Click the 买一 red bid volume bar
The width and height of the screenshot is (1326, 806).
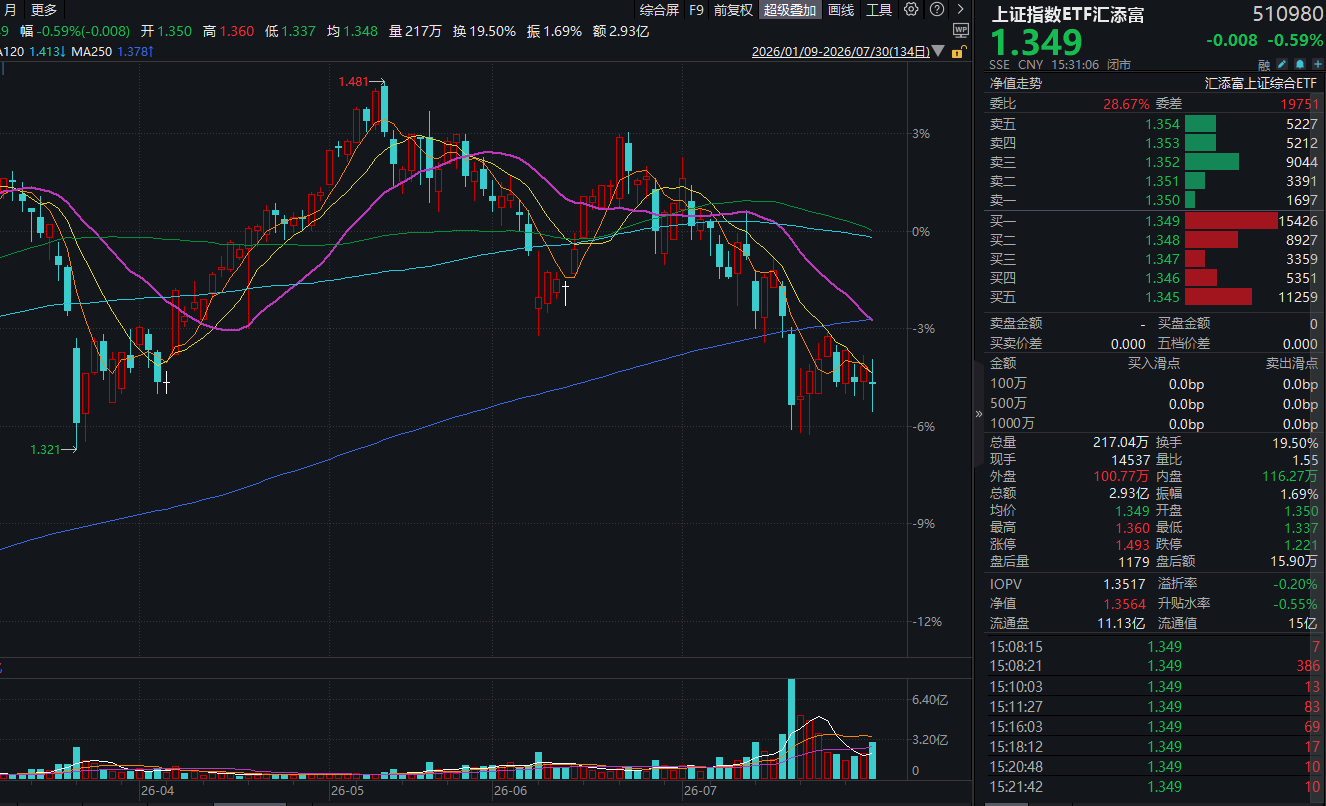pos(1231,221)
